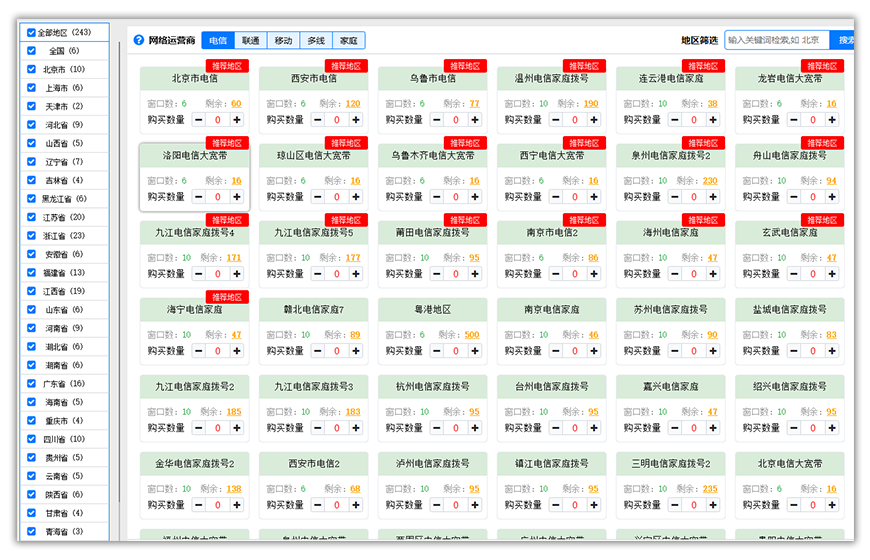Toggle 浙江省 (23) checkbox
This screenshot has height=560, width=870.
point(32,235)
